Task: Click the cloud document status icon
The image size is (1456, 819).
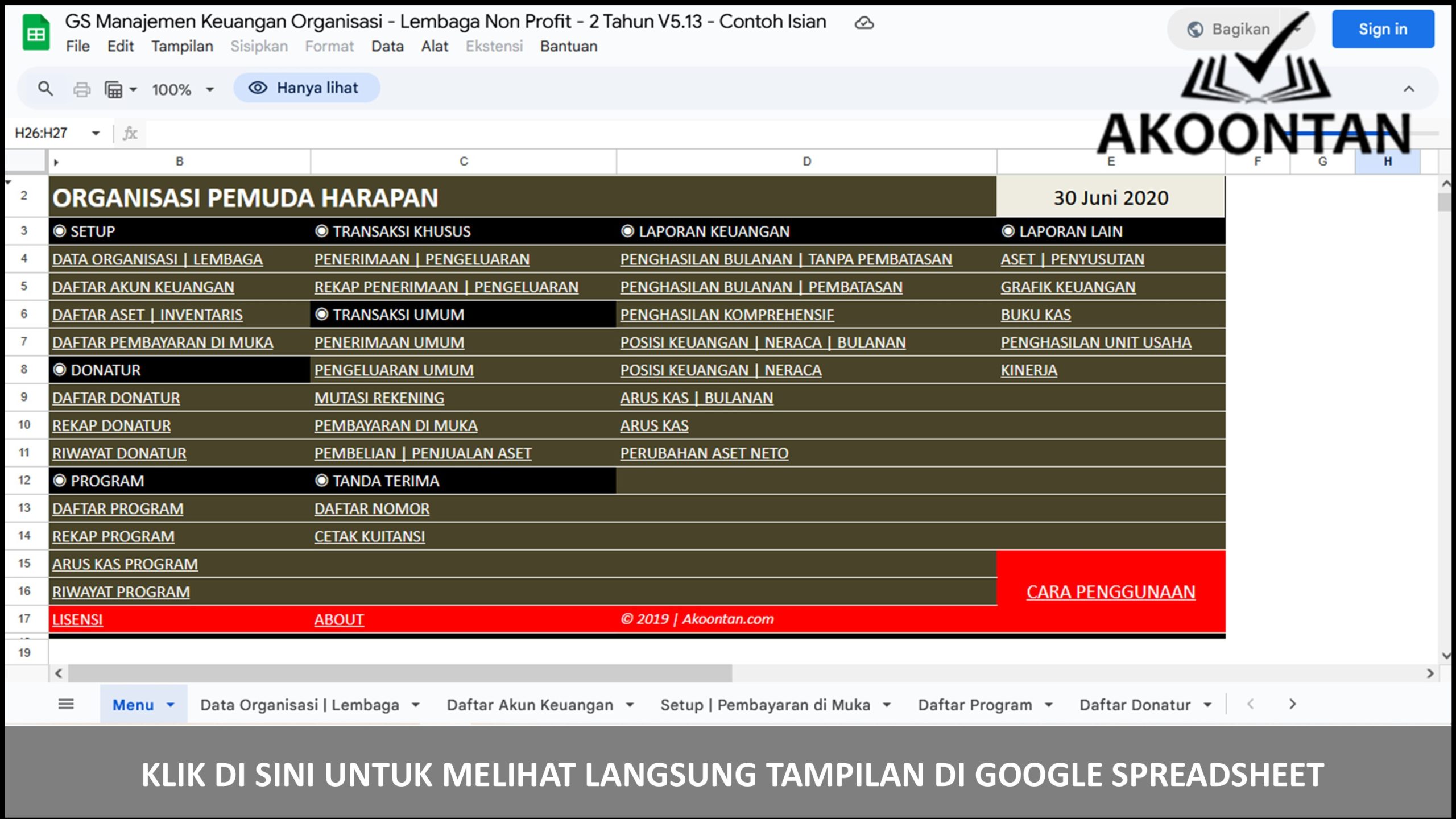Action: 865,23
